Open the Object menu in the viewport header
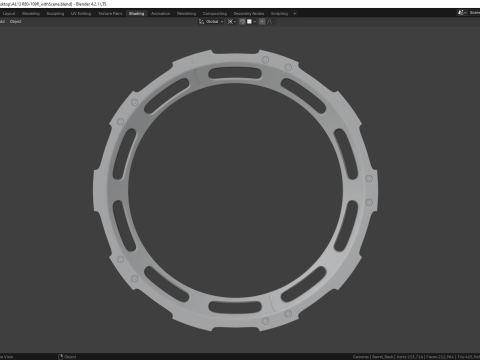The width and height of the screenshot is (480, 360). [15, 22]
